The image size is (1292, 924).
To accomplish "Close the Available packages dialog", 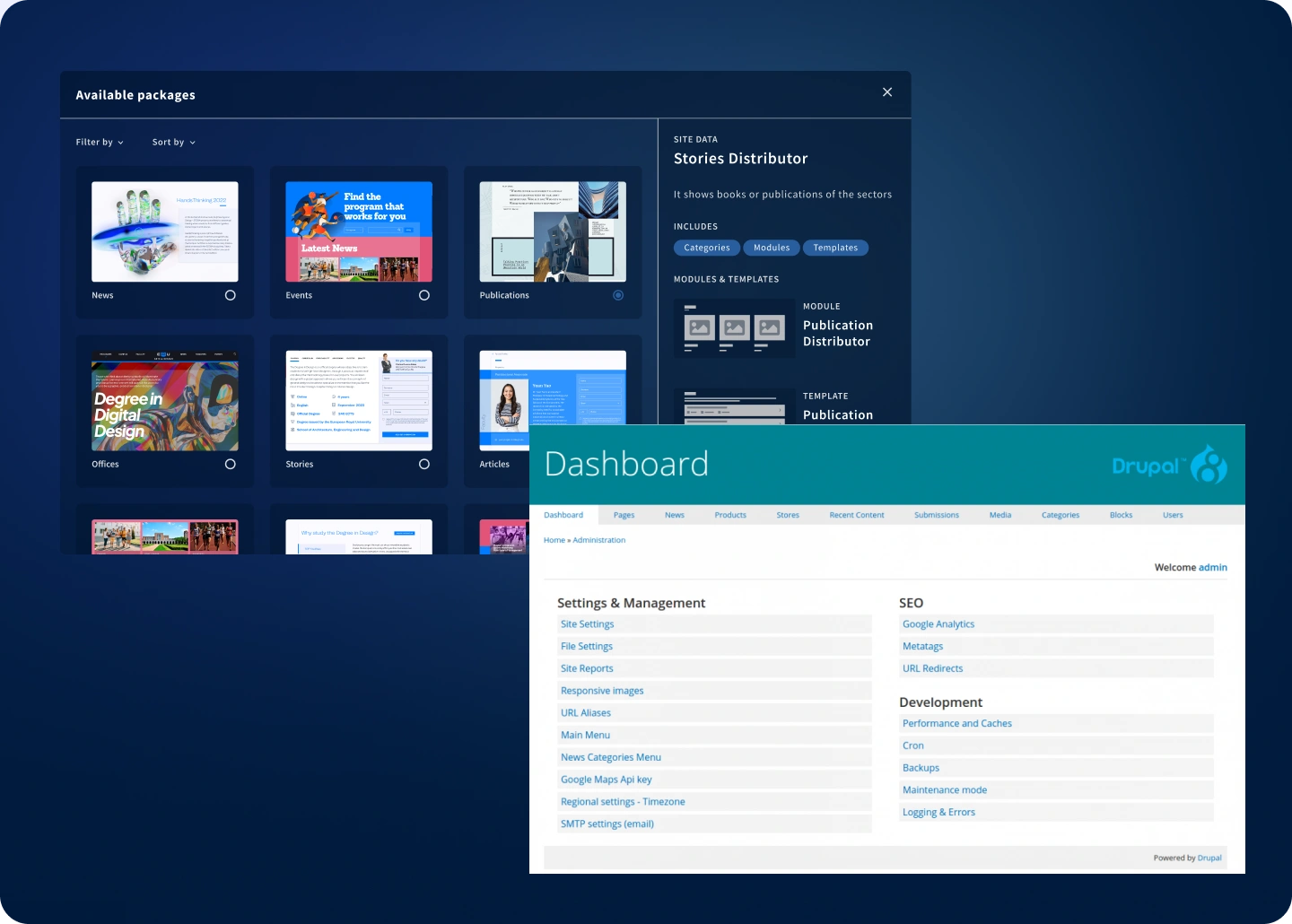I will click(887, 92).
